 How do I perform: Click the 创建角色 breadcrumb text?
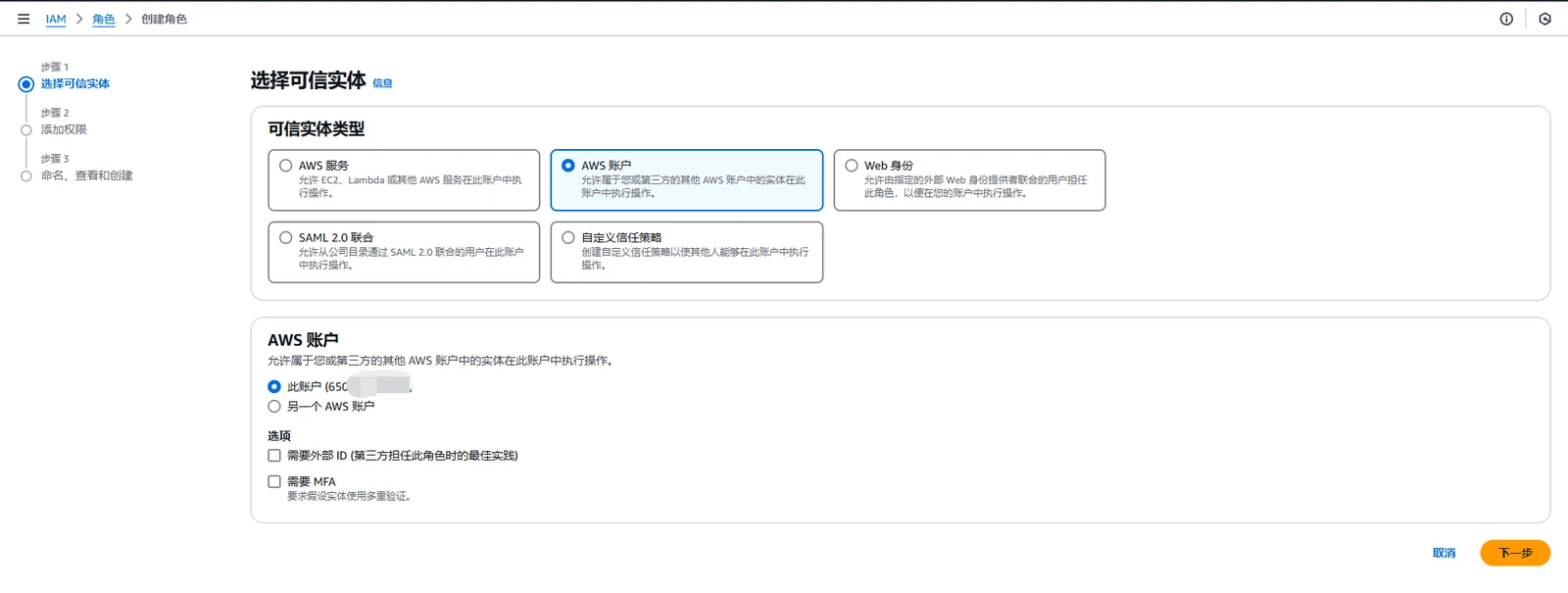(164, 19)
